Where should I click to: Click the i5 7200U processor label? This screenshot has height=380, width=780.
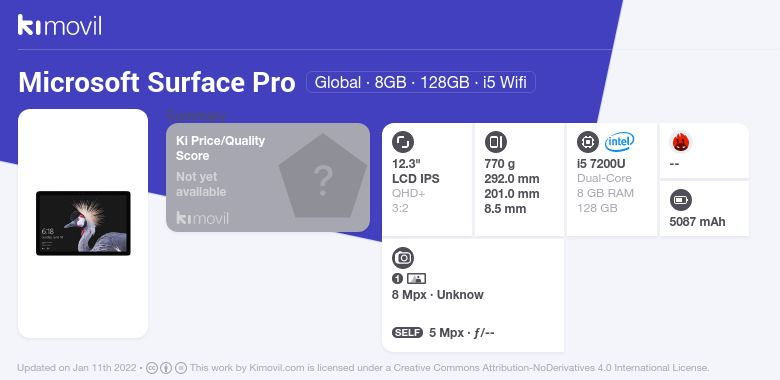pyautogui.click(x=601, y=164)
